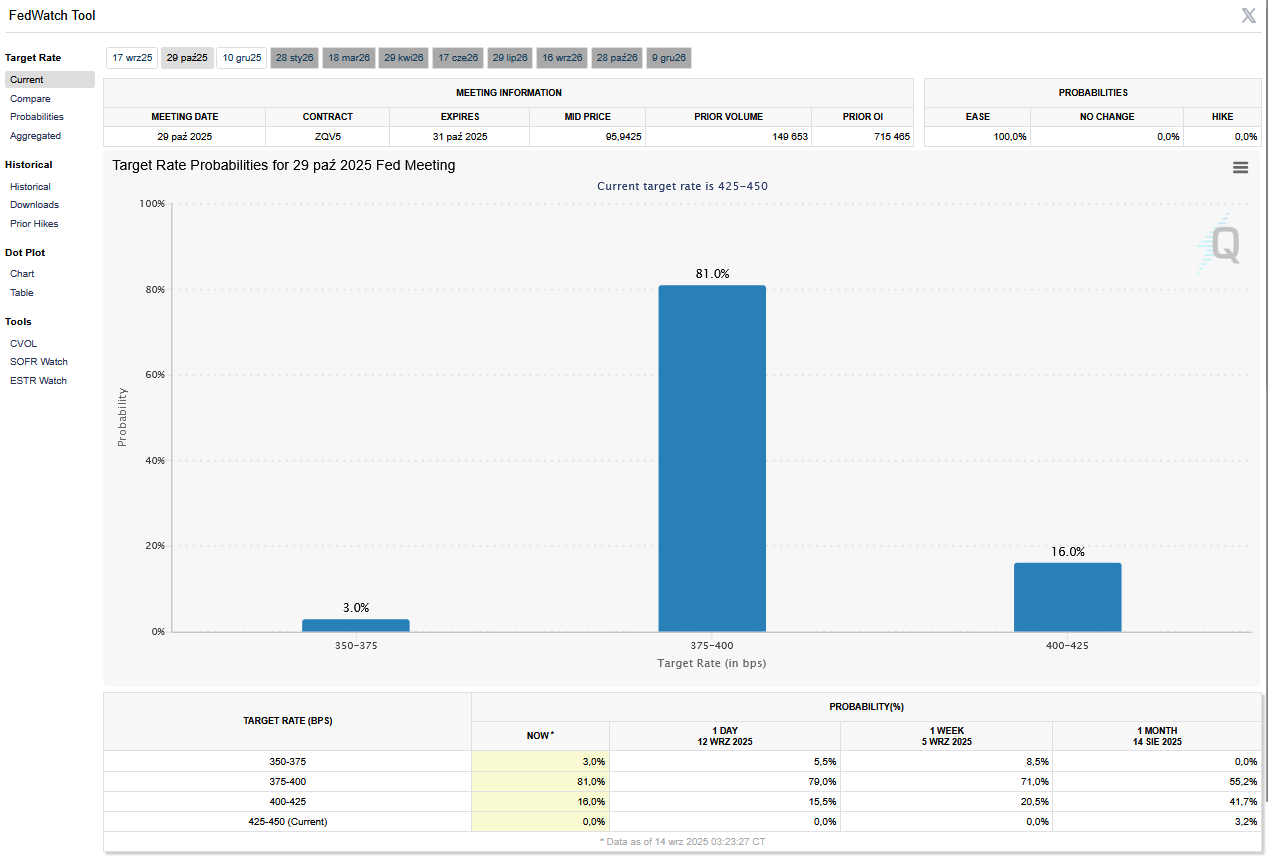The image size is (1275, 857).
Task: Open Downloads under Historical section
Action: [x=34, y=205]
